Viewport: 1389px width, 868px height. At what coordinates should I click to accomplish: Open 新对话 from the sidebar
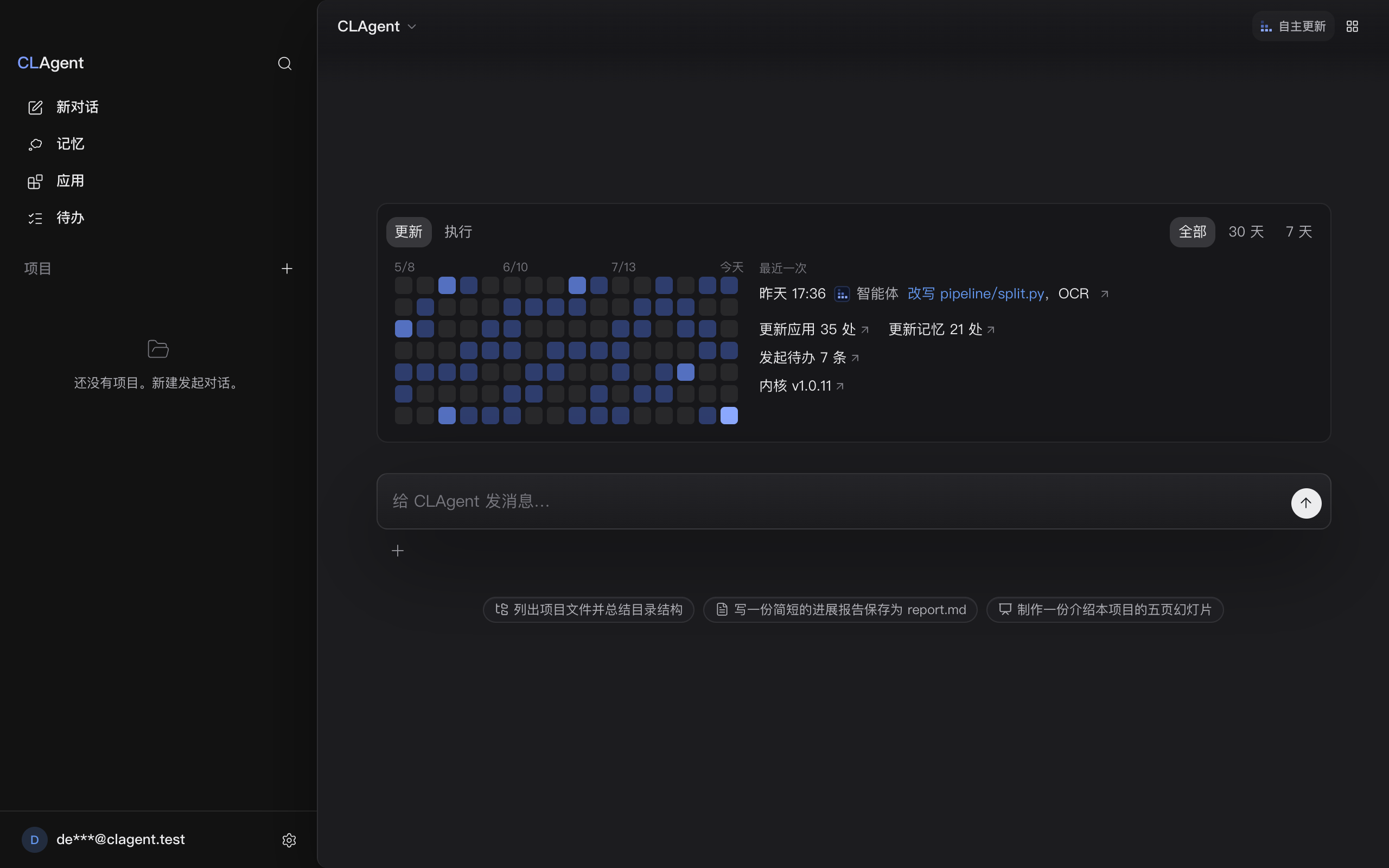pos(158,107)
